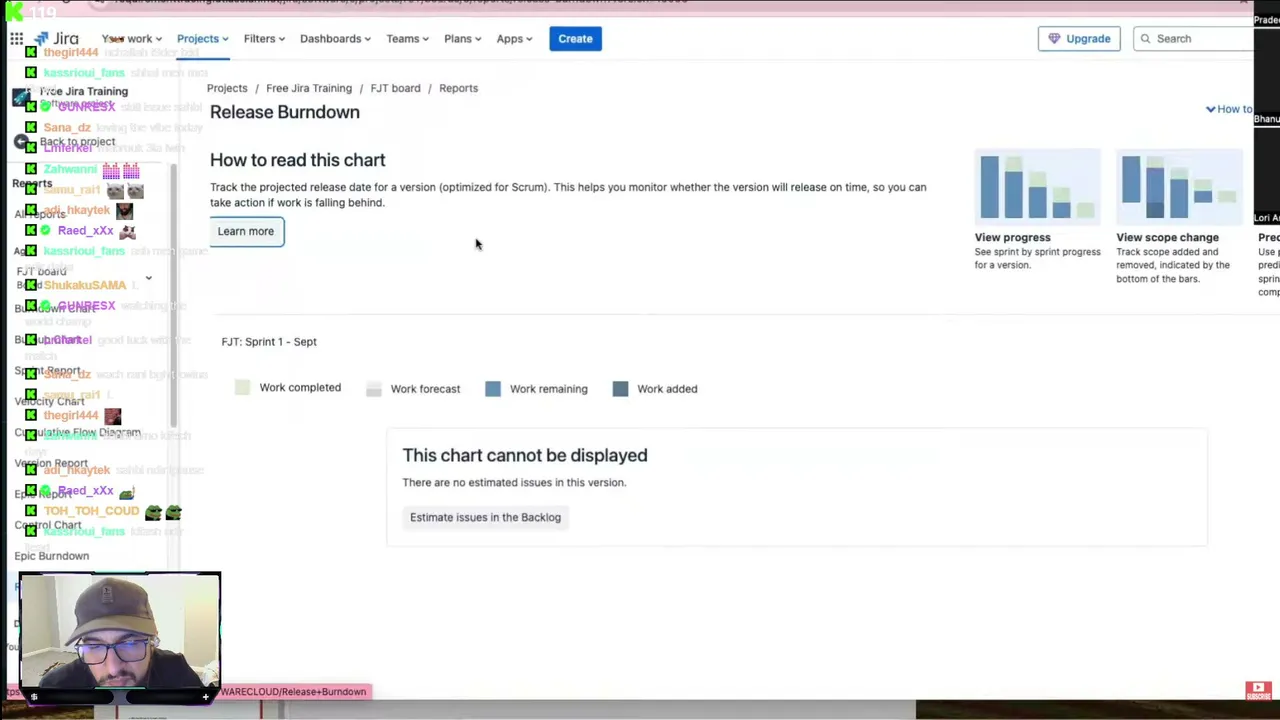Click the 'Release Burndown' page heading
This screenshot has width=1280, height=720.
pos(285,112)
